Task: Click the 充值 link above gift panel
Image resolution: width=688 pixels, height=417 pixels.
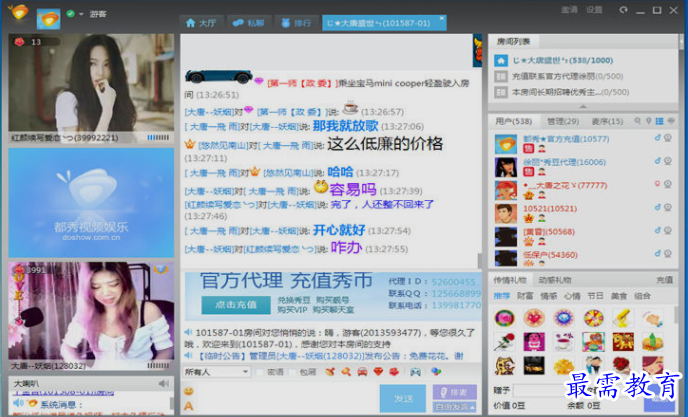Action: [x=665, y=280]
